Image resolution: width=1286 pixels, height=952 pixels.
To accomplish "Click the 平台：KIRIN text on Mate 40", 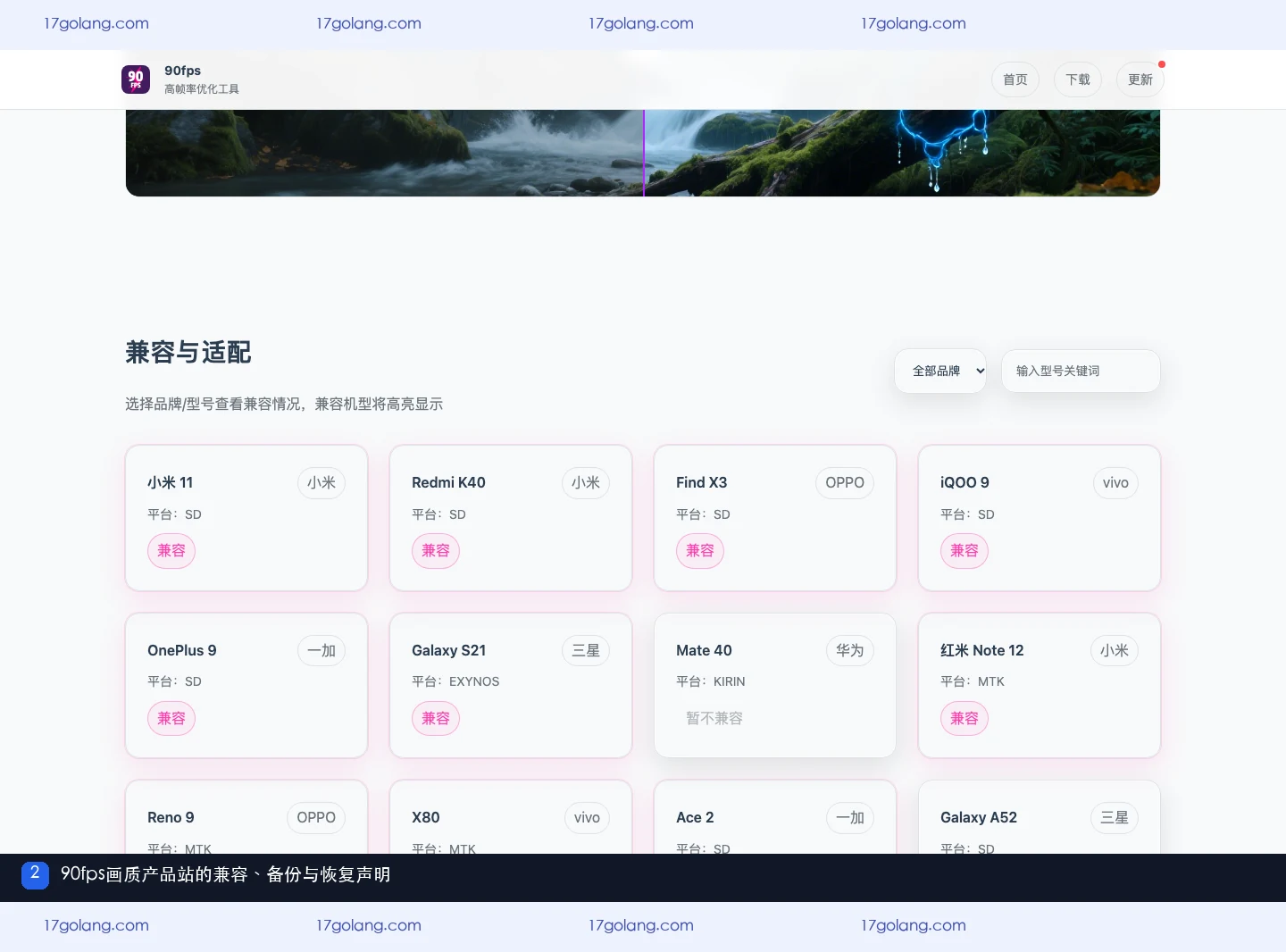I will tap(711, 681).
